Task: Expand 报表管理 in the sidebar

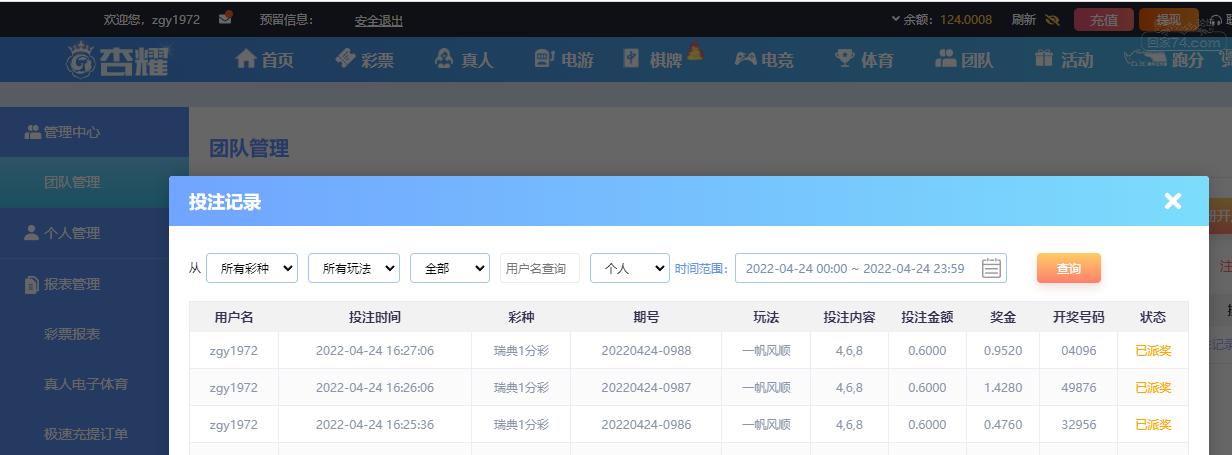Action: coord(94,284)
